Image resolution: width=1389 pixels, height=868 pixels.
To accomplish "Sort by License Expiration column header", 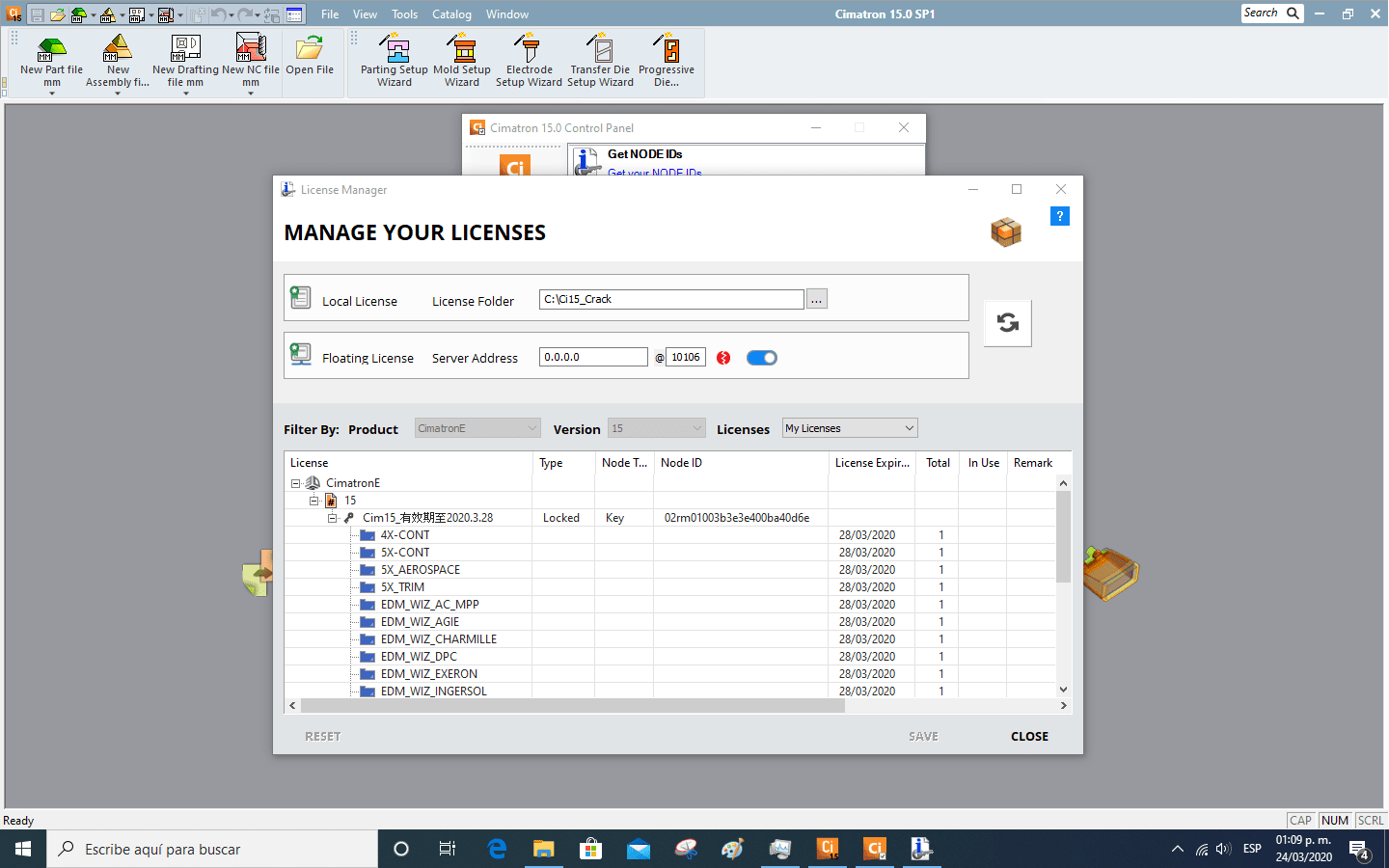I will coord(871,463).
